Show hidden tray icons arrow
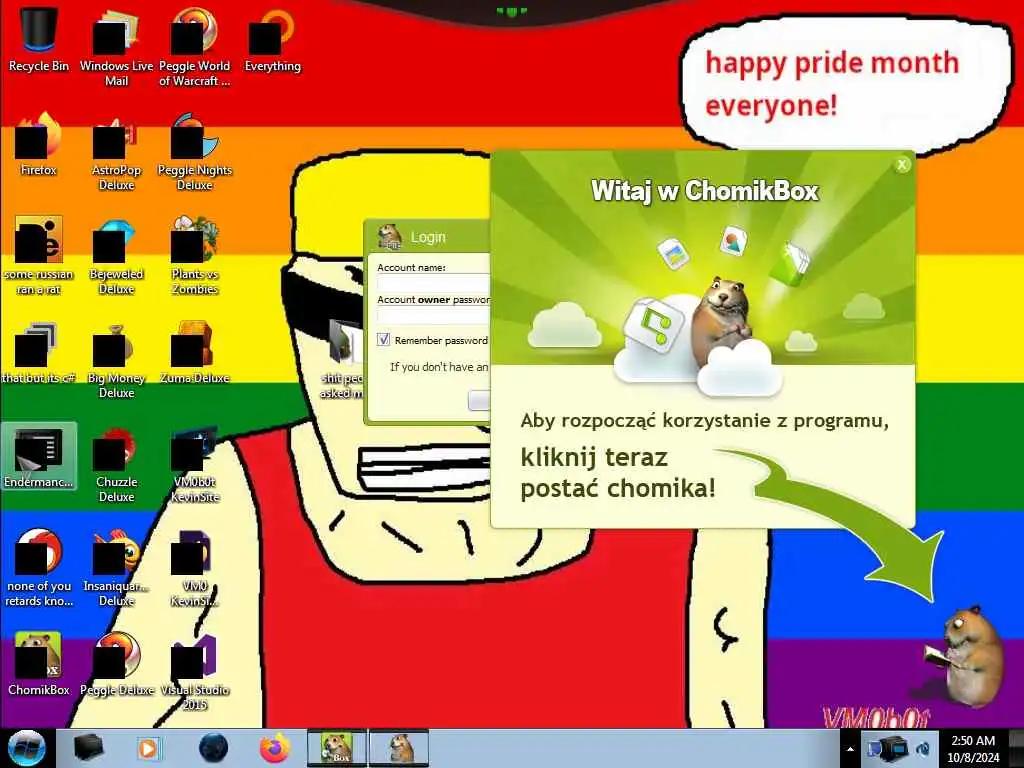The height and width of the screenshot is (768, 1024). [x=850, y=749]
